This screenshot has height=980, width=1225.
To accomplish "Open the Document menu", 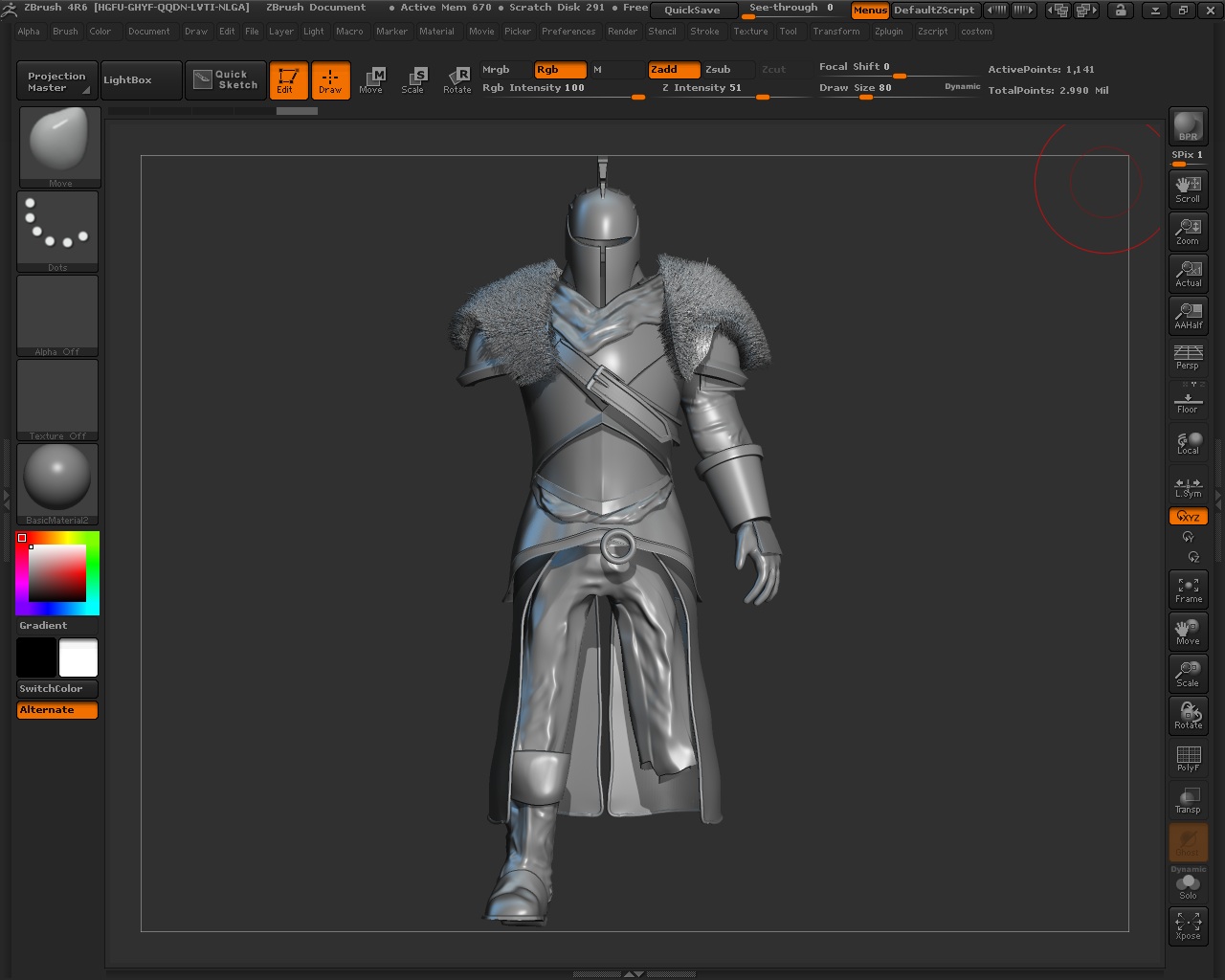I will 149,32.
